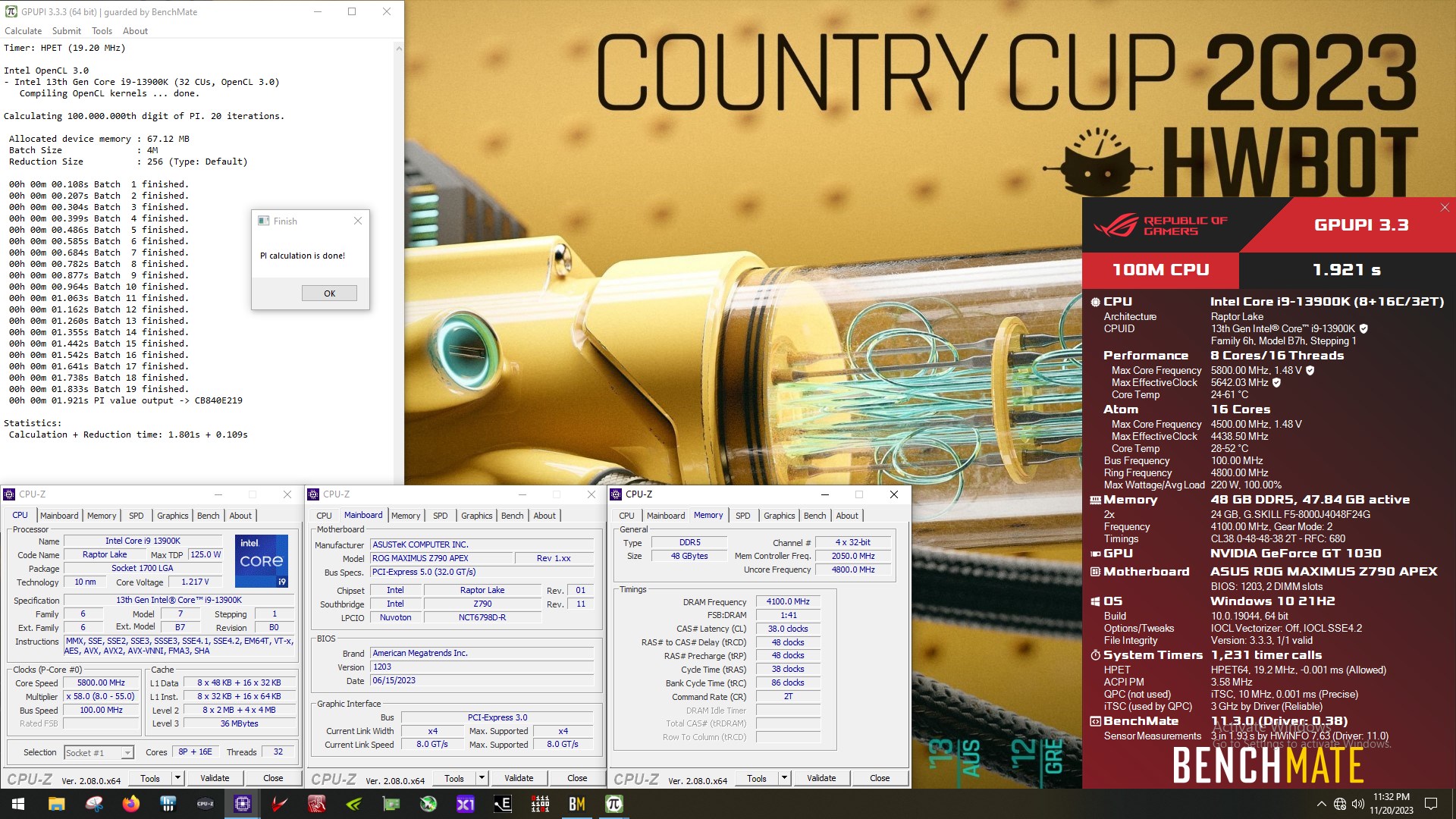
Task: Click the Intel Core i9 logo badge
Action: pos(262,561)
